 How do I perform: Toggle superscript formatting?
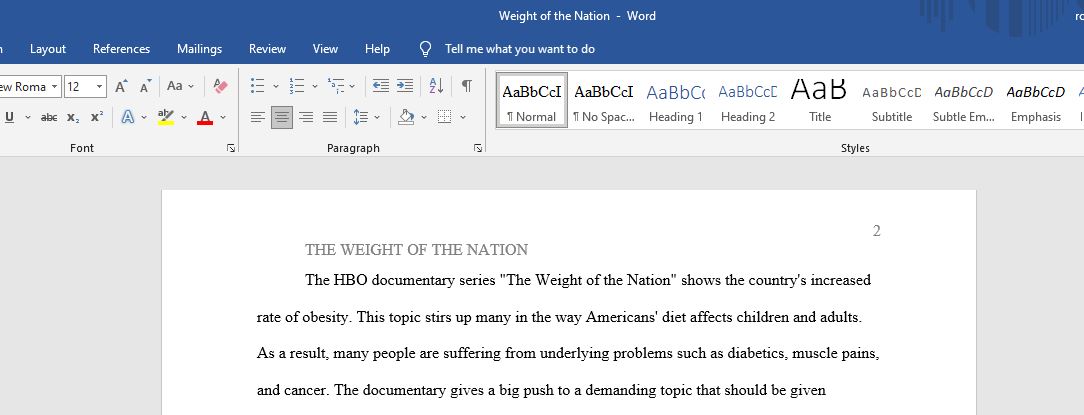(97, 118)
